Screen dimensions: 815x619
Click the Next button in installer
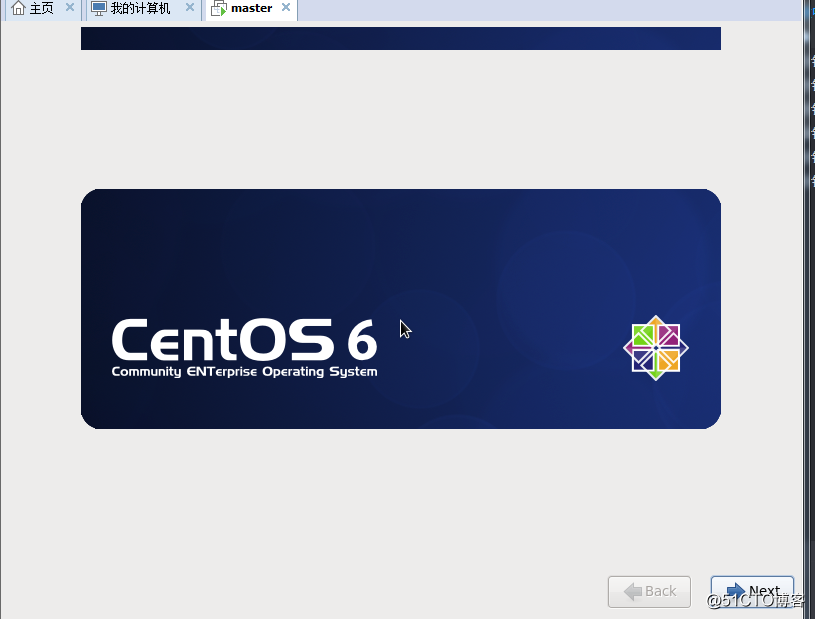(x=752, y=591)
